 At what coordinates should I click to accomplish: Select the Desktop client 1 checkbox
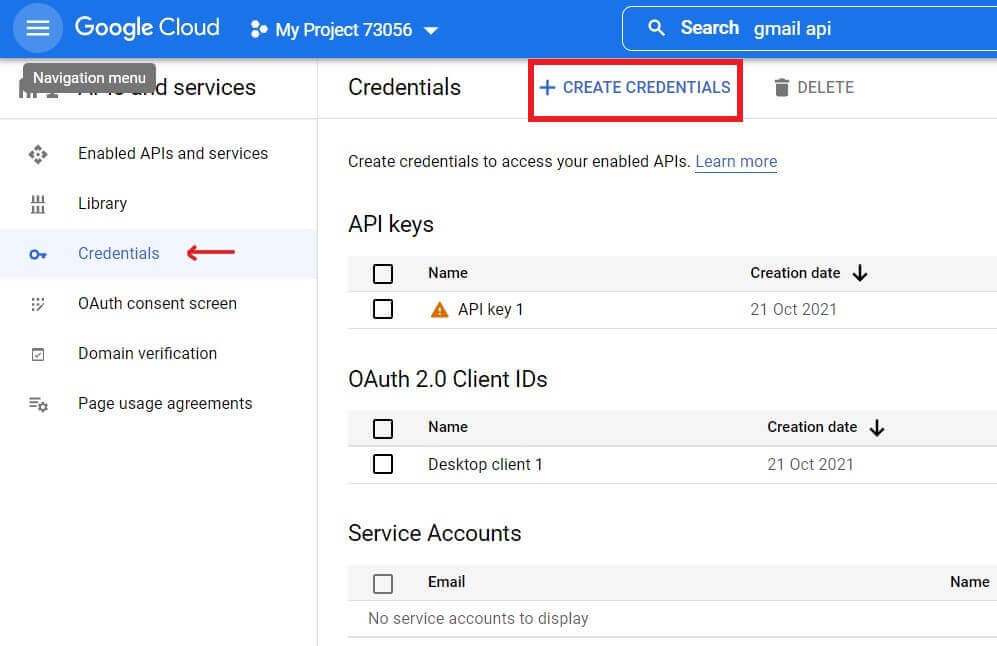[383, 464]
